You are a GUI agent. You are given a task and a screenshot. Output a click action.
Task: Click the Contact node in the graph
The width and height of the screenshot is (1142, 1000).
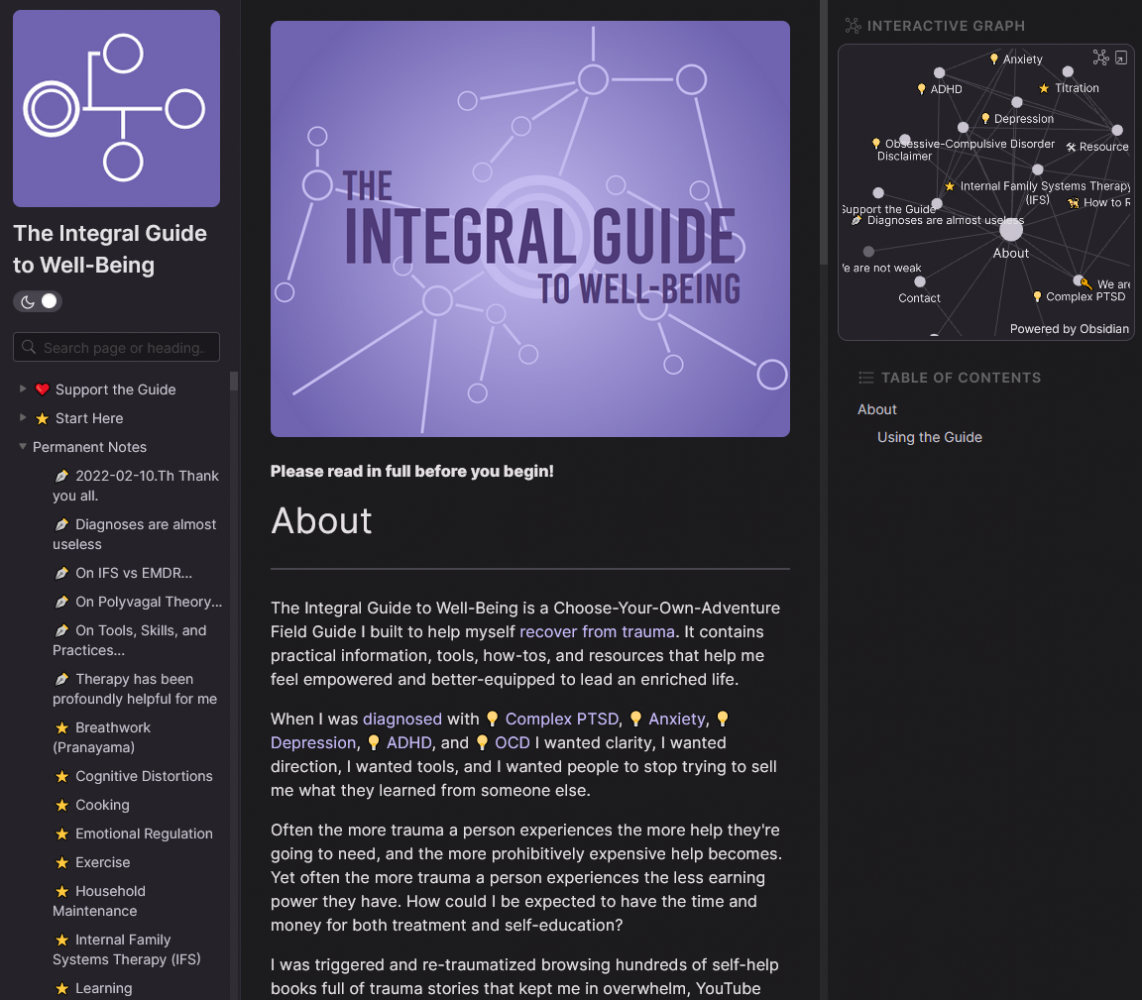click(920, 282)
